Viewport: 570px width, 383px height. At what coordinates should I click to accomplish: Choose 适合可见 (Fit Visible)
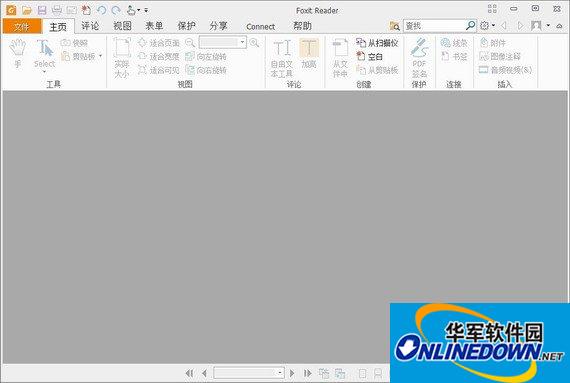158,70
